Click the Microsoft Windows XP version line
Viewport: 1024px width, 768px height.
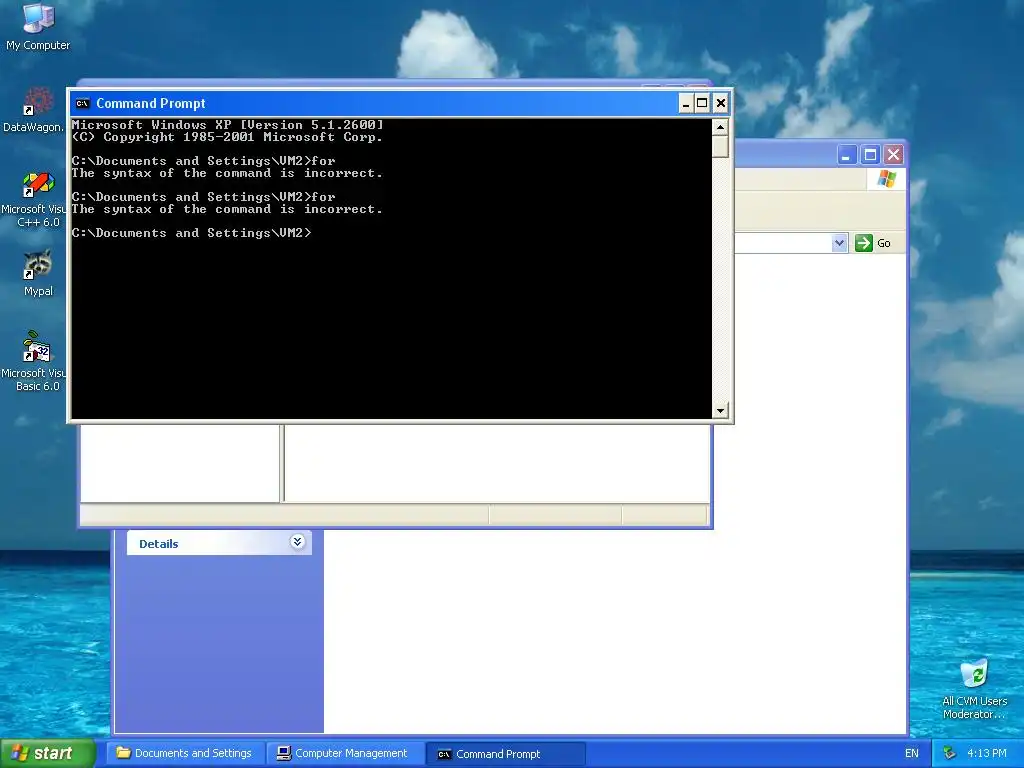click(227, 125)
